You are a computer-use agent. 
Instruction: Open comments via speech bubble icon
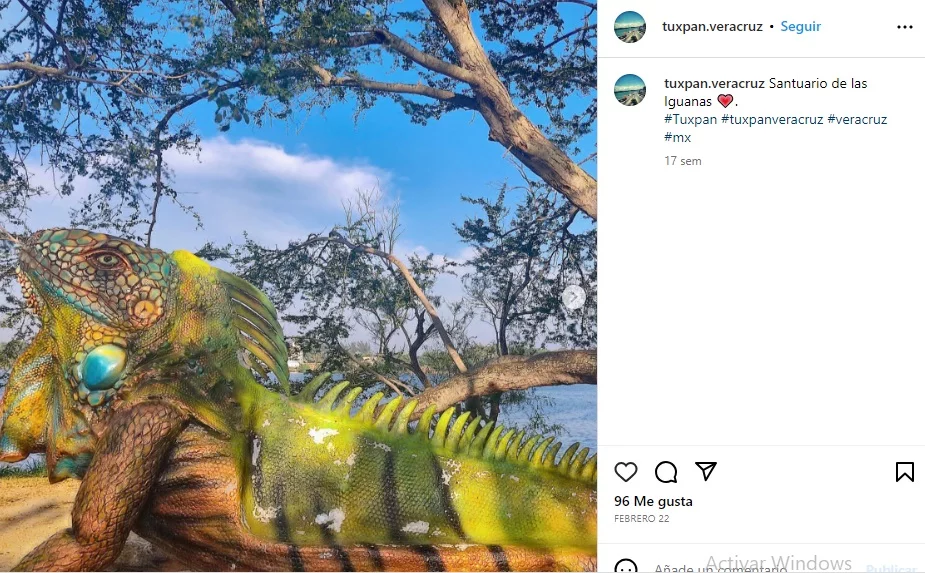click(666, 472)
